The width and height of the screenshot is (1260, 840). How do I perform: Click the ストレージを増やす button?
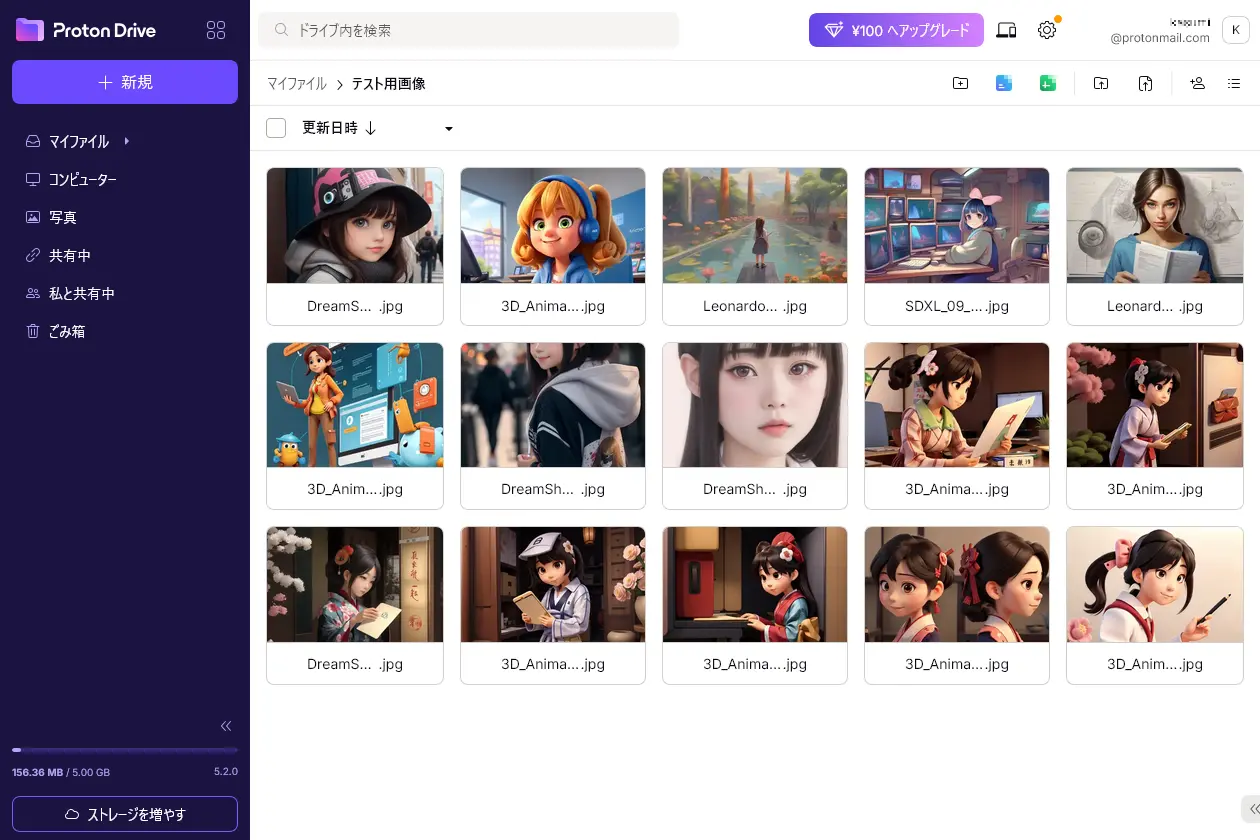pos(125,814)
